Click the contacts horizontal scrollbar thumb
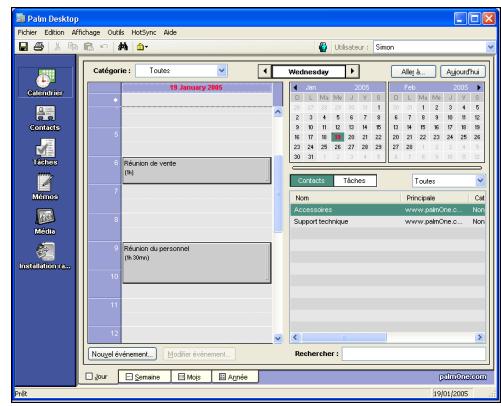Screen dimensions: 501x406 (344, 337)
